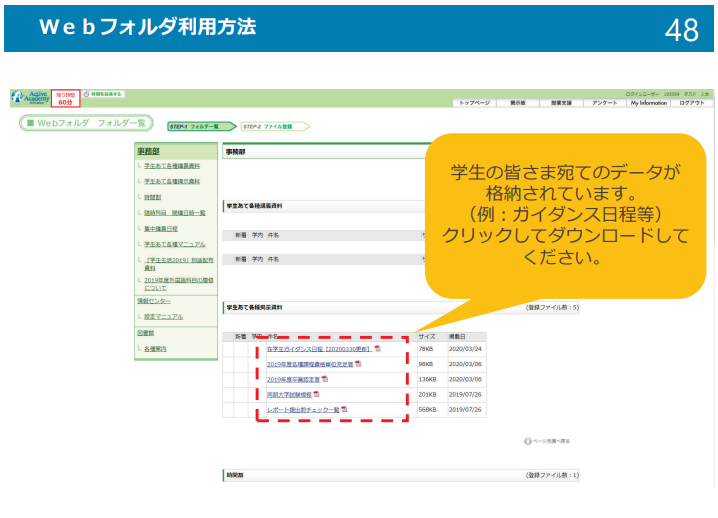Click the 2020/03/24 date cell
This screenshot has width=718, height=518.
coord(465,349)
